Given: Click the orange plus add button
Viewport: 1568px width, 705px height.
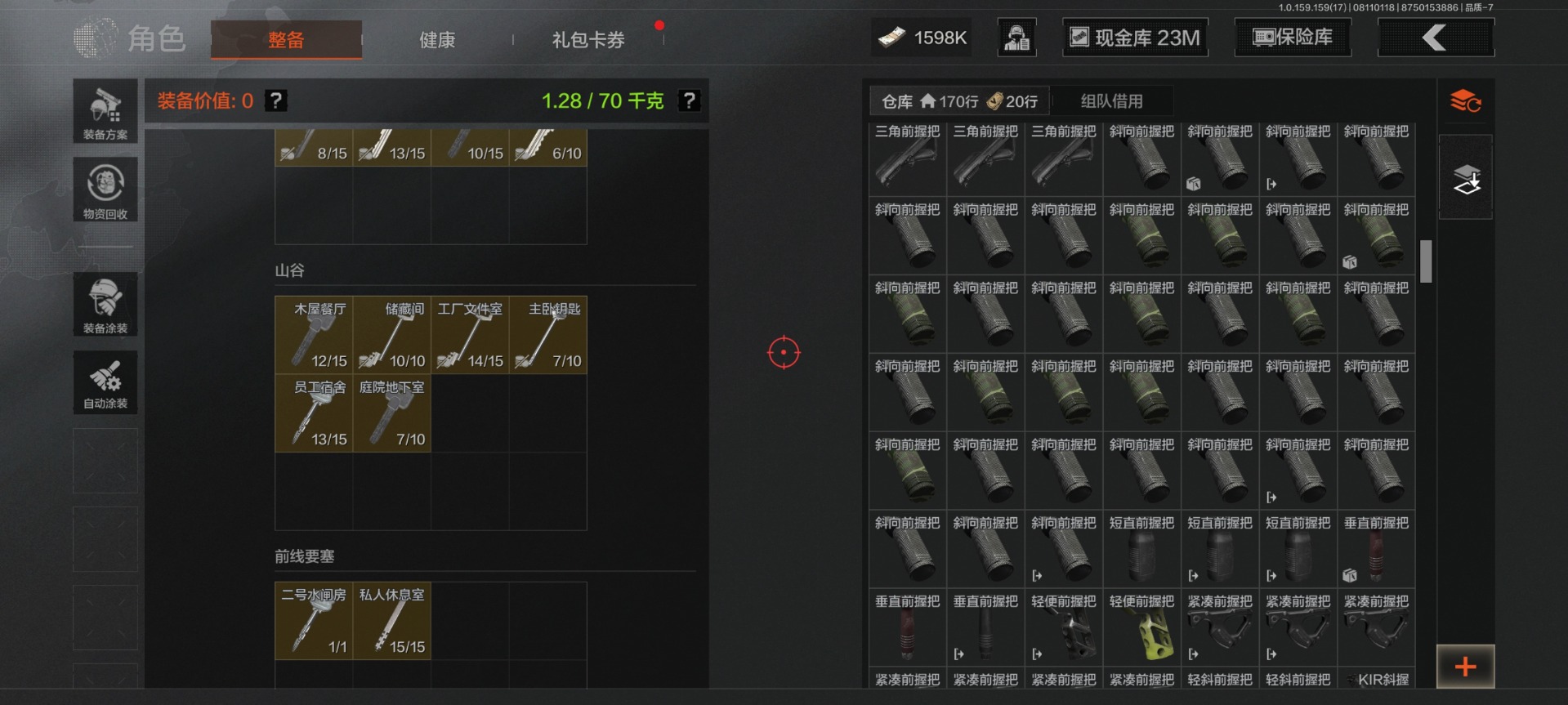Looking at the screenshot, I should pyautogui.click(x=1466, y=667).
